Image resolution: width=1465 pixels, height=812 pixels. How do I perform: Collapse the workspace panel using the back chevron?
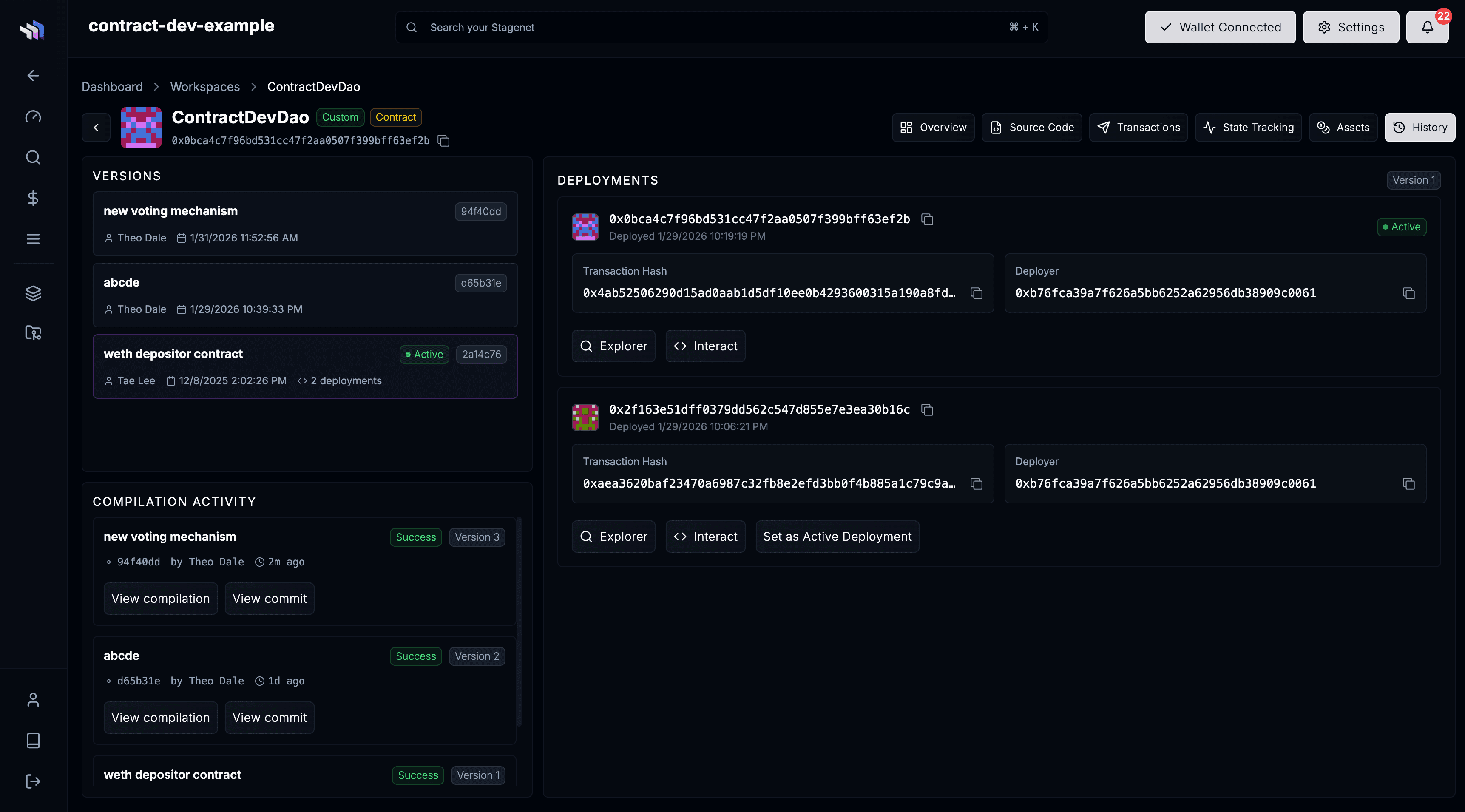click(96, 127)
